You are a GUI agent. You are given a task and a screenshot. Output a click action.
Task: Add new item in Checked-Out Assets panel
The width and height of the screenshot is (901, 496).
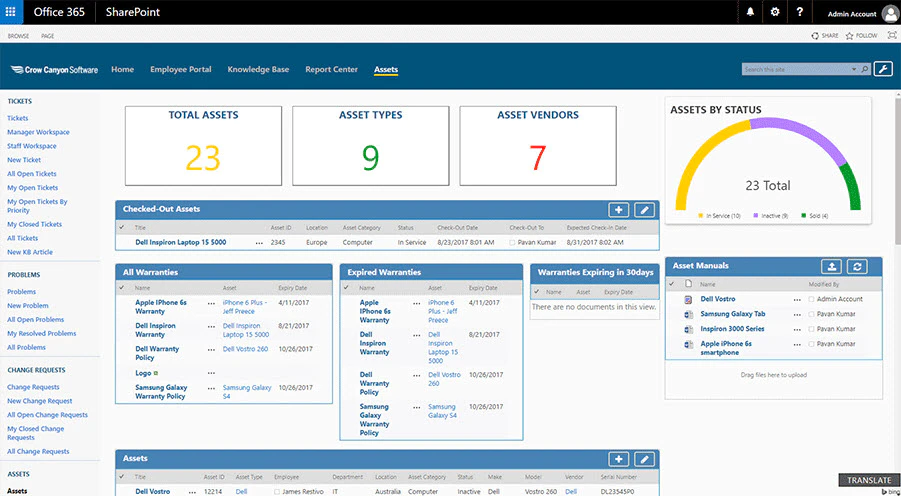619,210
